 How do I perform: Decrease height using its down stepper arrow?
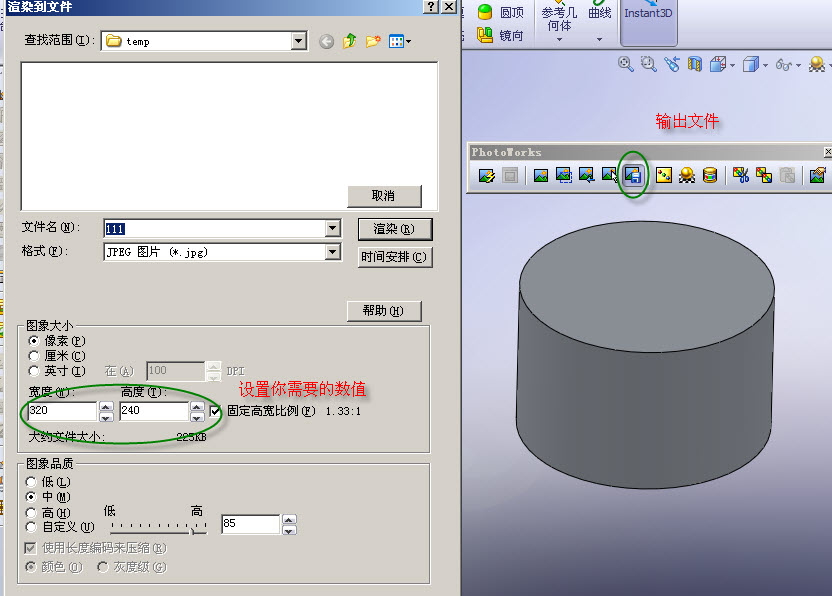(197, 417)
